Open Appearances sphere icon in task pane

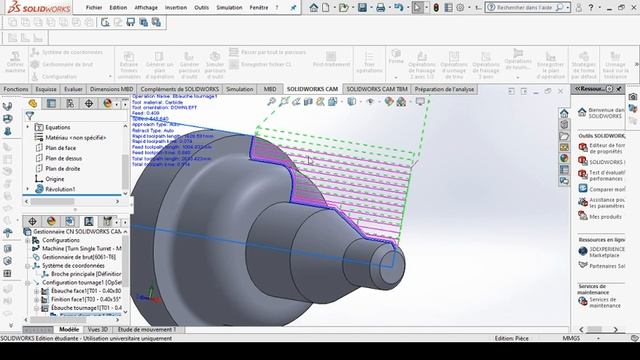[564, 158]
